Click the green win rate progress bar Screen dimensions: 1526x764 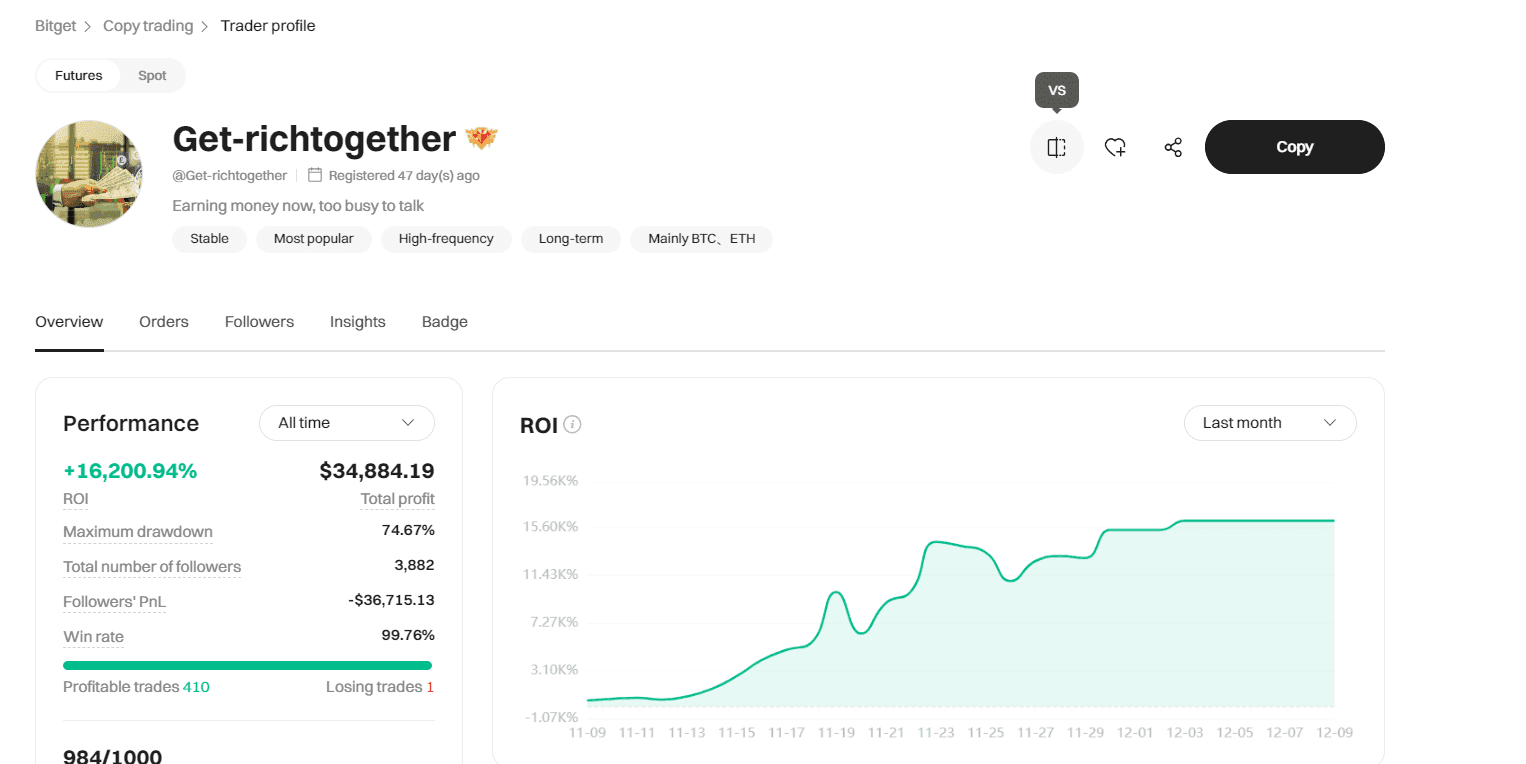[x=247, y=665]
